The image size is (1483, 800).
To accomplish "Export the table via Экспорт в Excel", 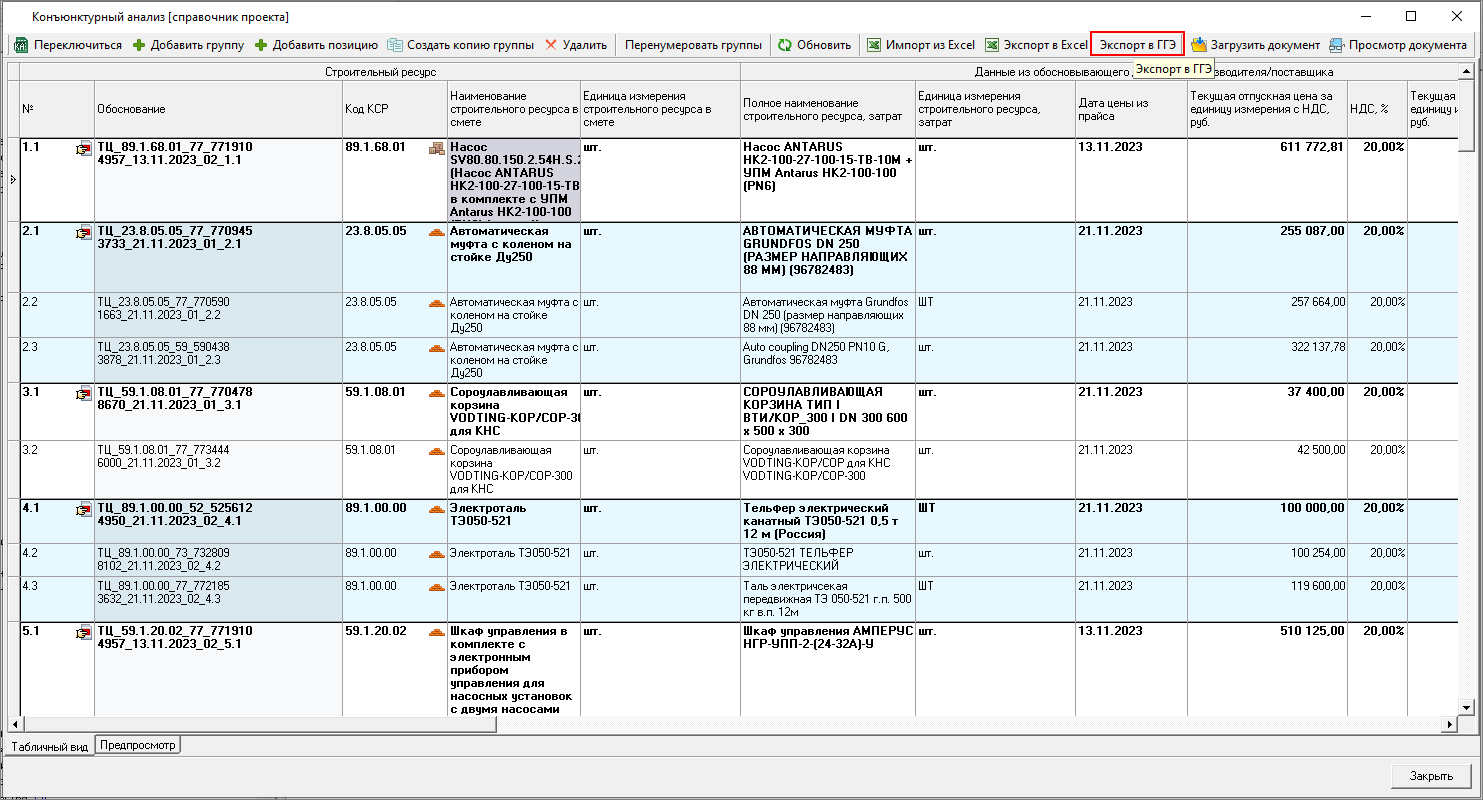I will coord(1036,45).
